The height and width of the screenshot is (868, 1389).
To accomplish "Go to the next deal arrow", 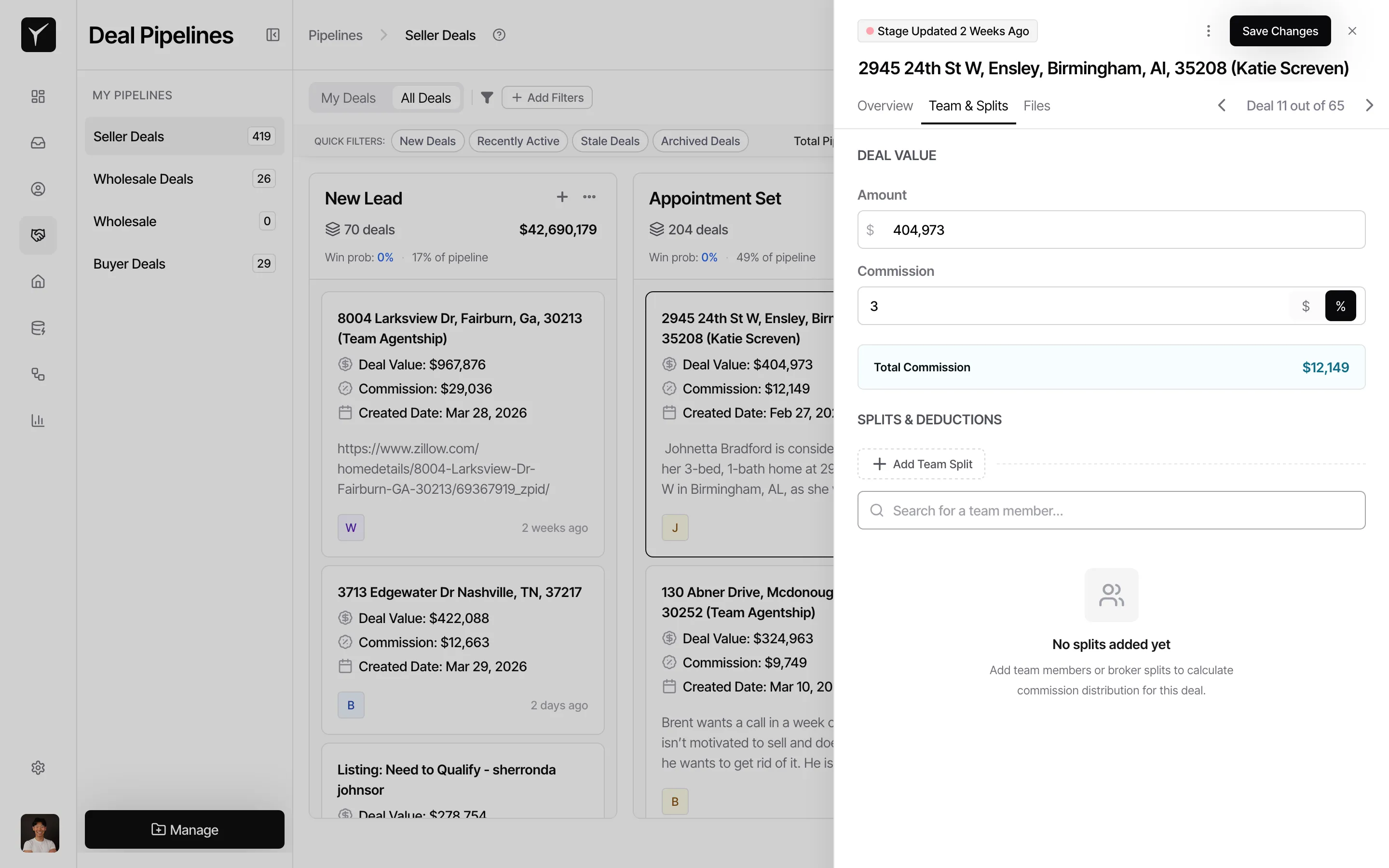I will pyautogui.click(x=1369, y=106).
